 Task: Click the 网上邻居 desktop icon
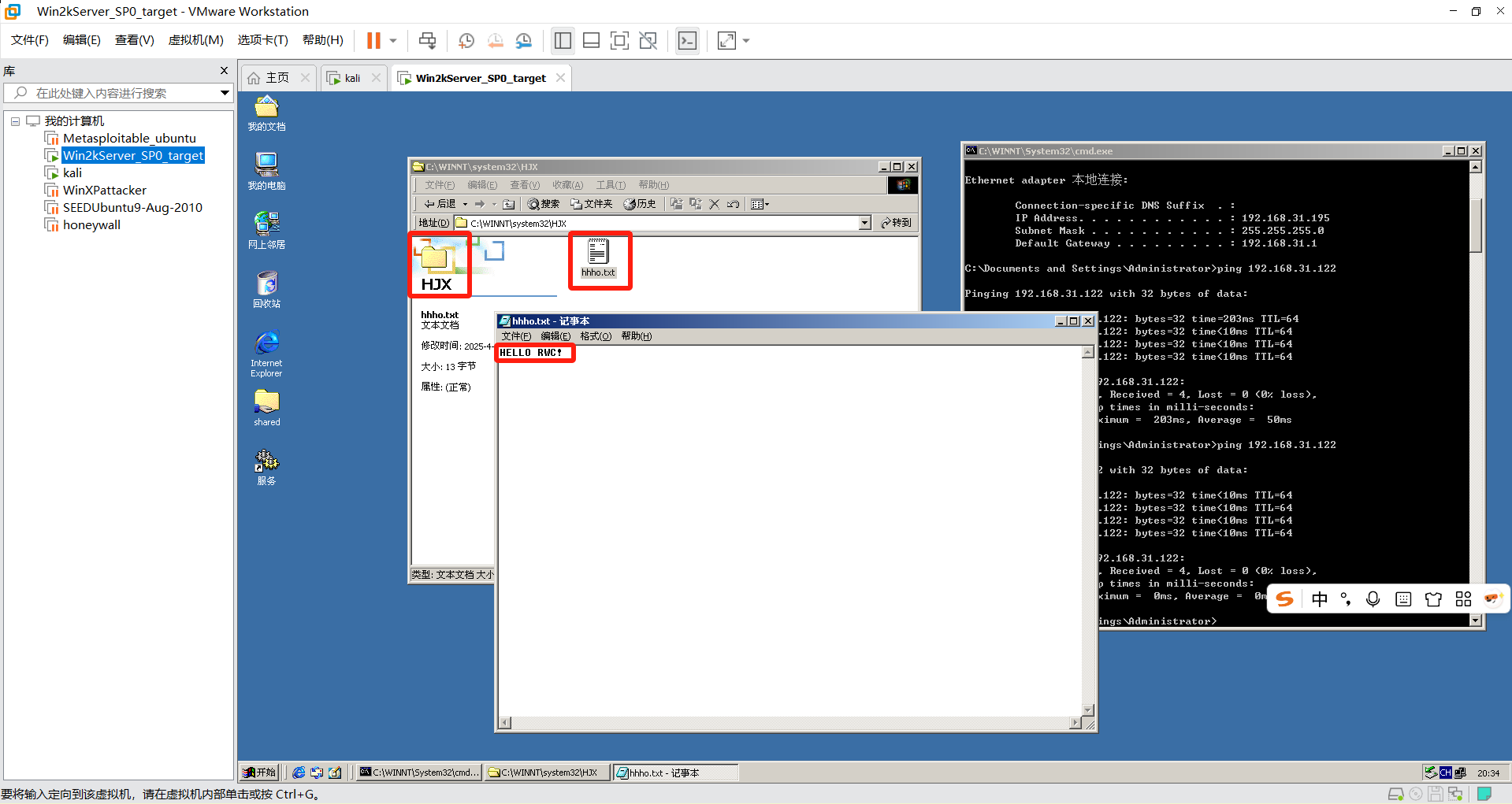point(266,230)
